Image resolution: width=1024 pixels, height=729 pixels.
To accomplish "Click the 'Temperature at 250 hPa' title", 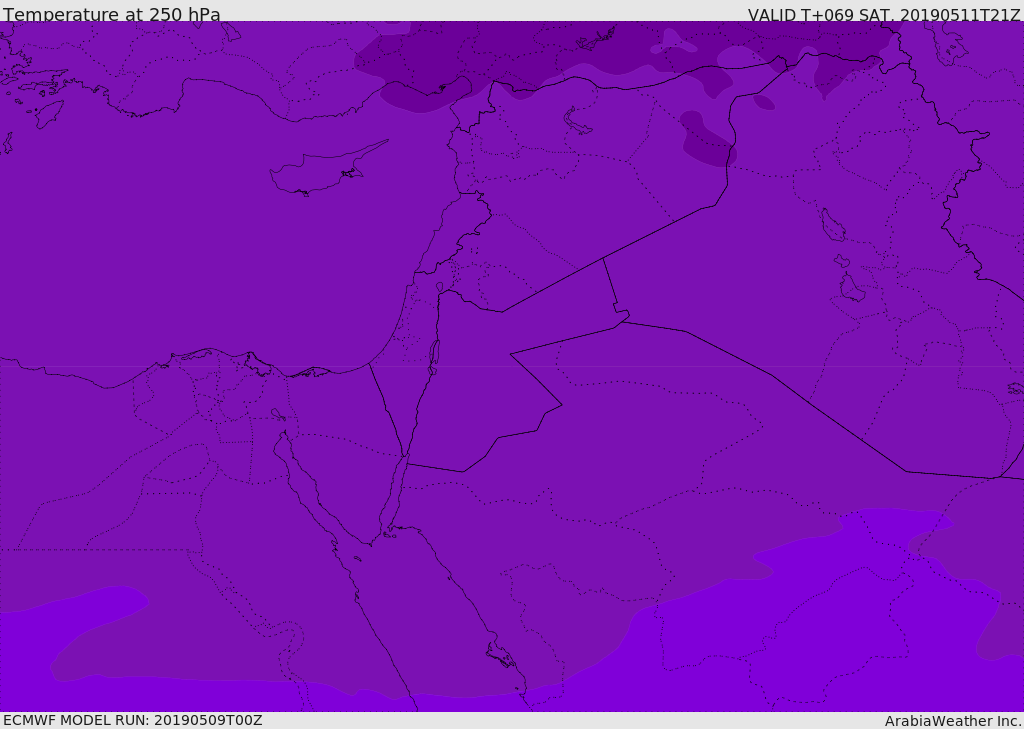I will point(112,14).
